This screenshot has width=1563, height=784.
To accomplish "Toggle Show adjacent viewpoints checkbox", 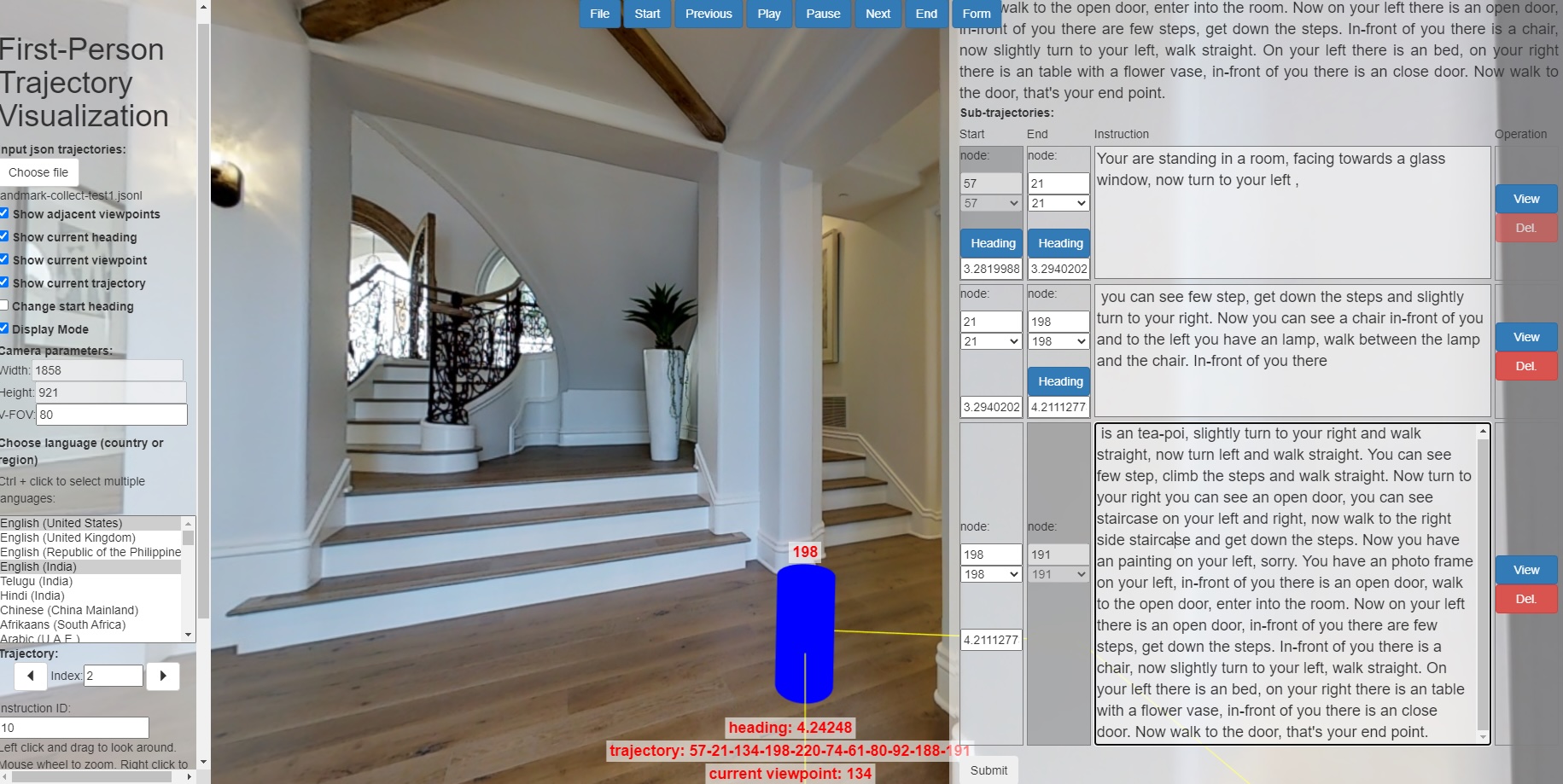I will (4, 213).
